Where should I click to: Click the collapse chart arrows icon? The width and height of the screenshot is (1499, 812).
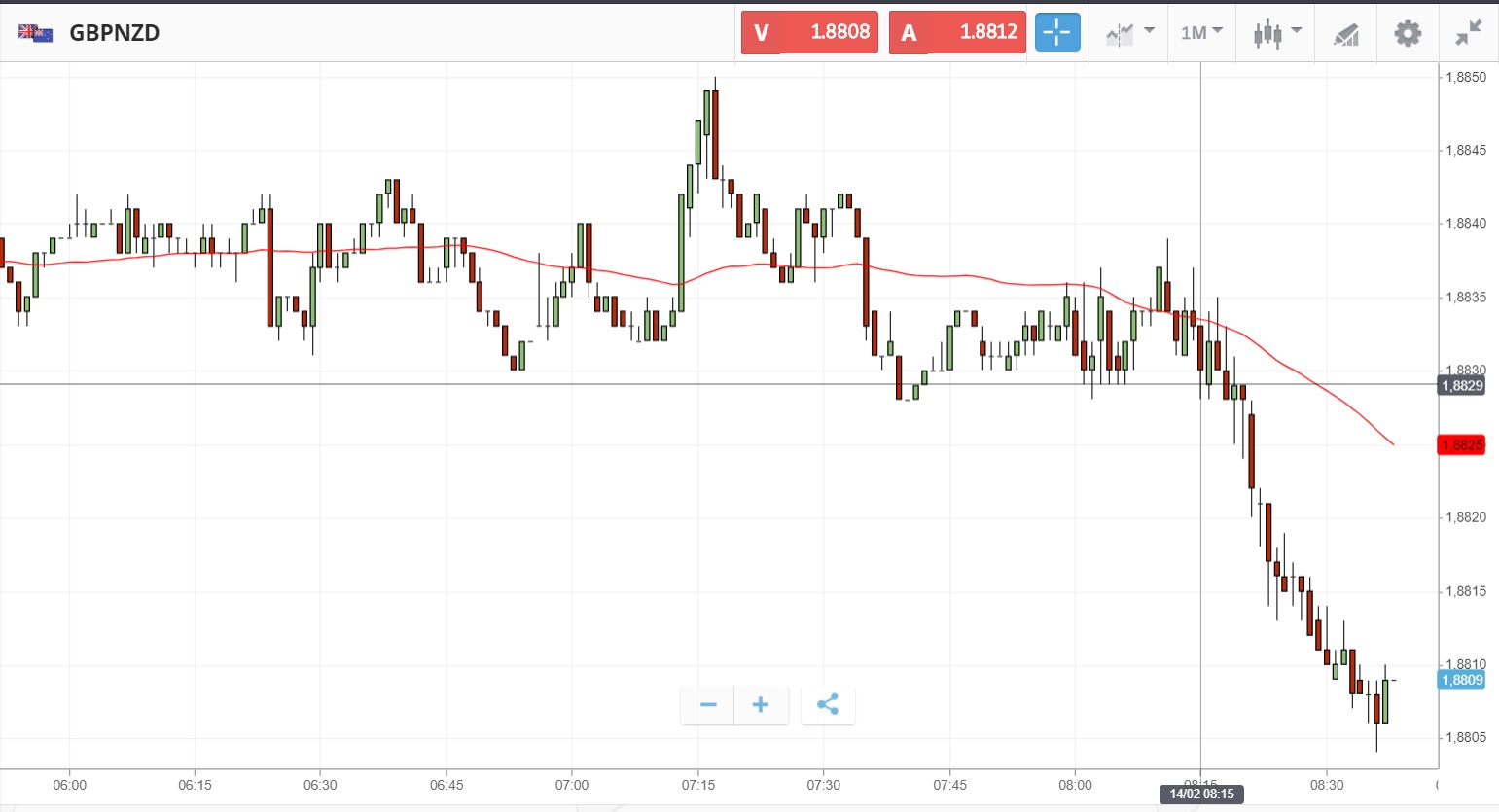tap(1469, 33)
